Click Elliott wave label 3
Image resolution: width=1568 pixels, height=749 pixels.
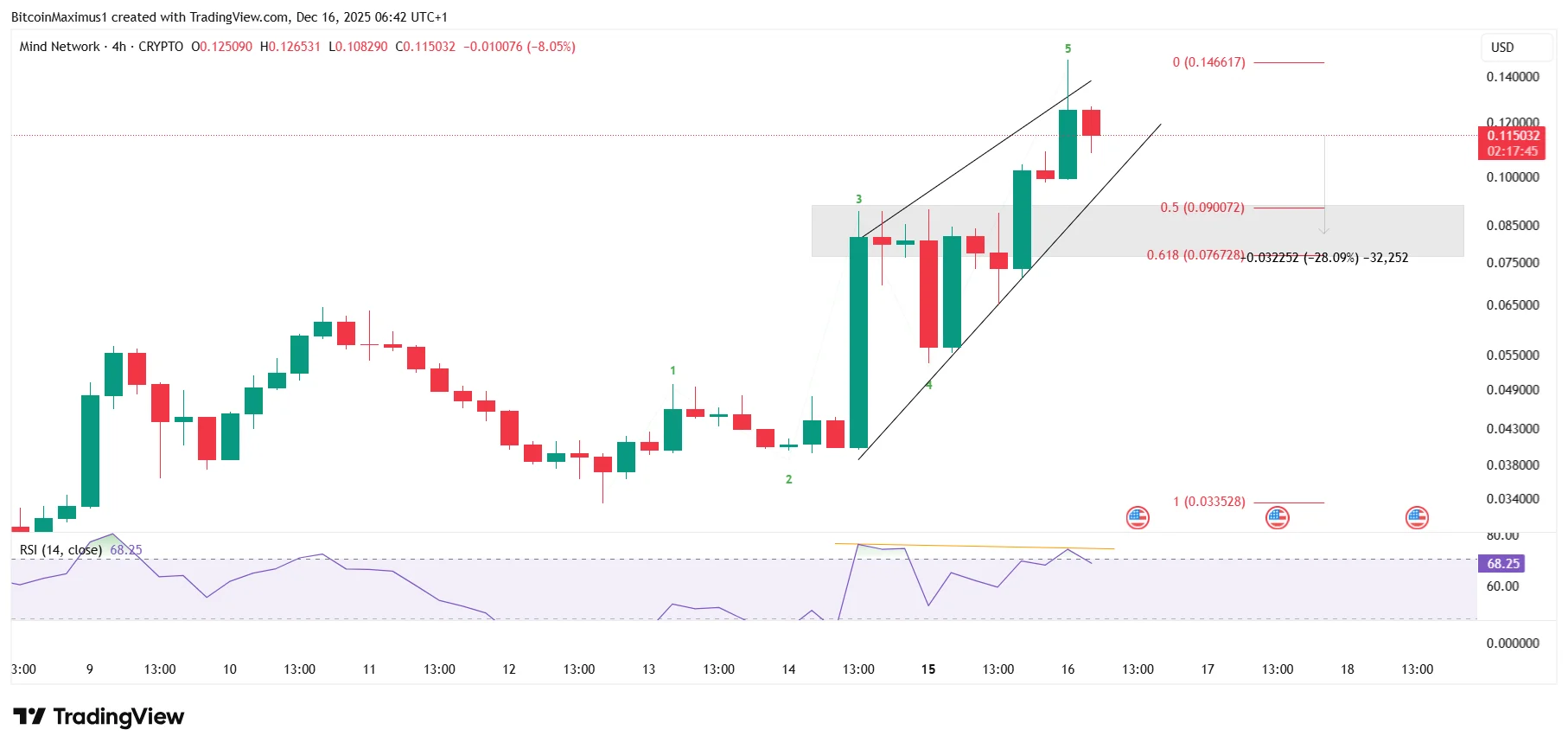tap(858, 200)
